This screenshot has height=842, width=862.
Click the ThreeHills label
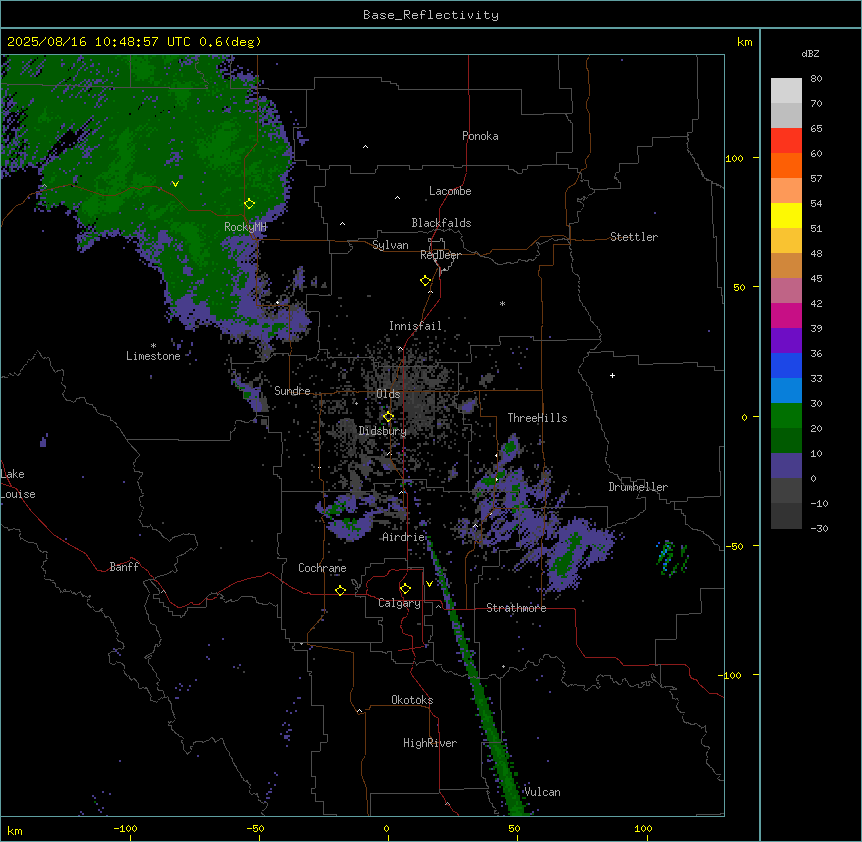click(537, 418)
